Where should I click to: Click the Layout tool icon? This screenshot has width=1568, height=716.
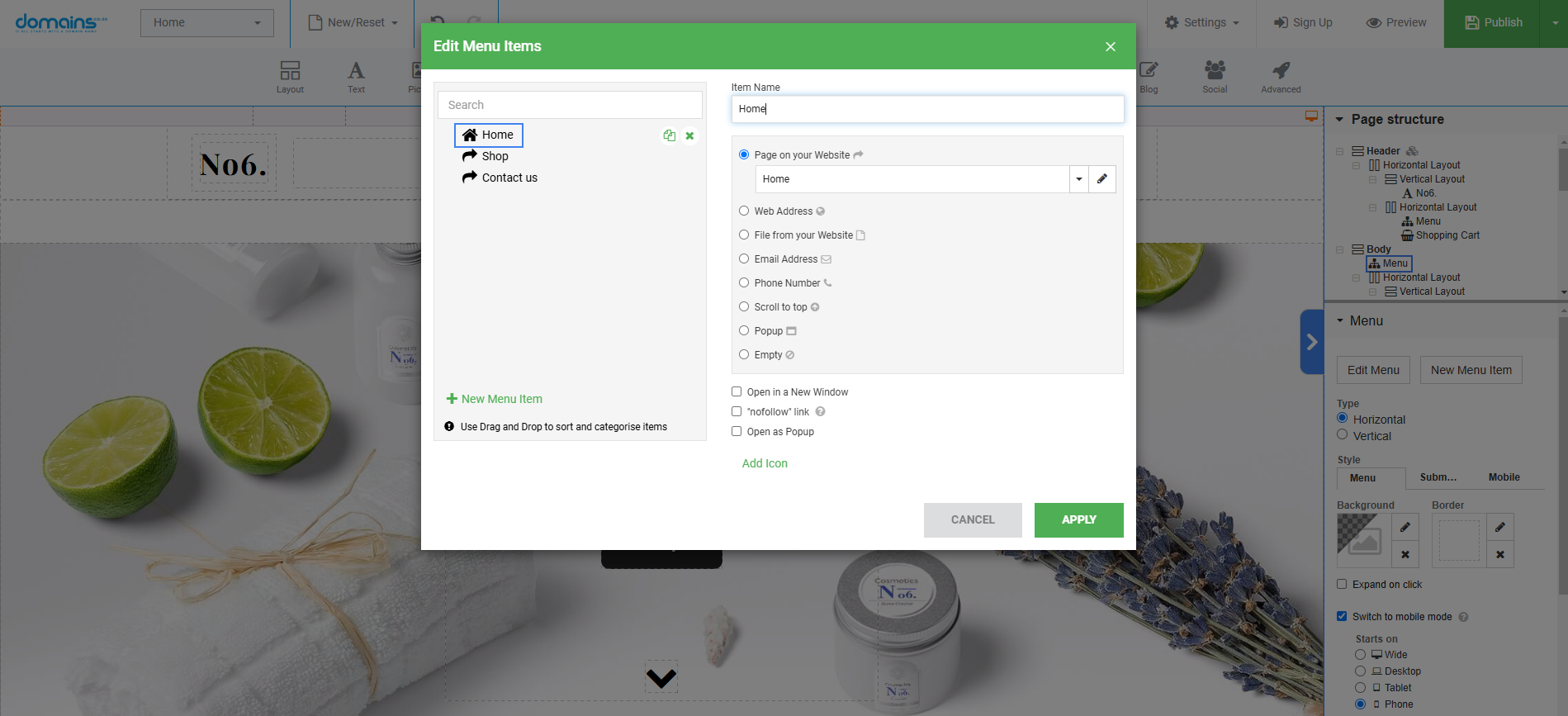tap(290, 77)
